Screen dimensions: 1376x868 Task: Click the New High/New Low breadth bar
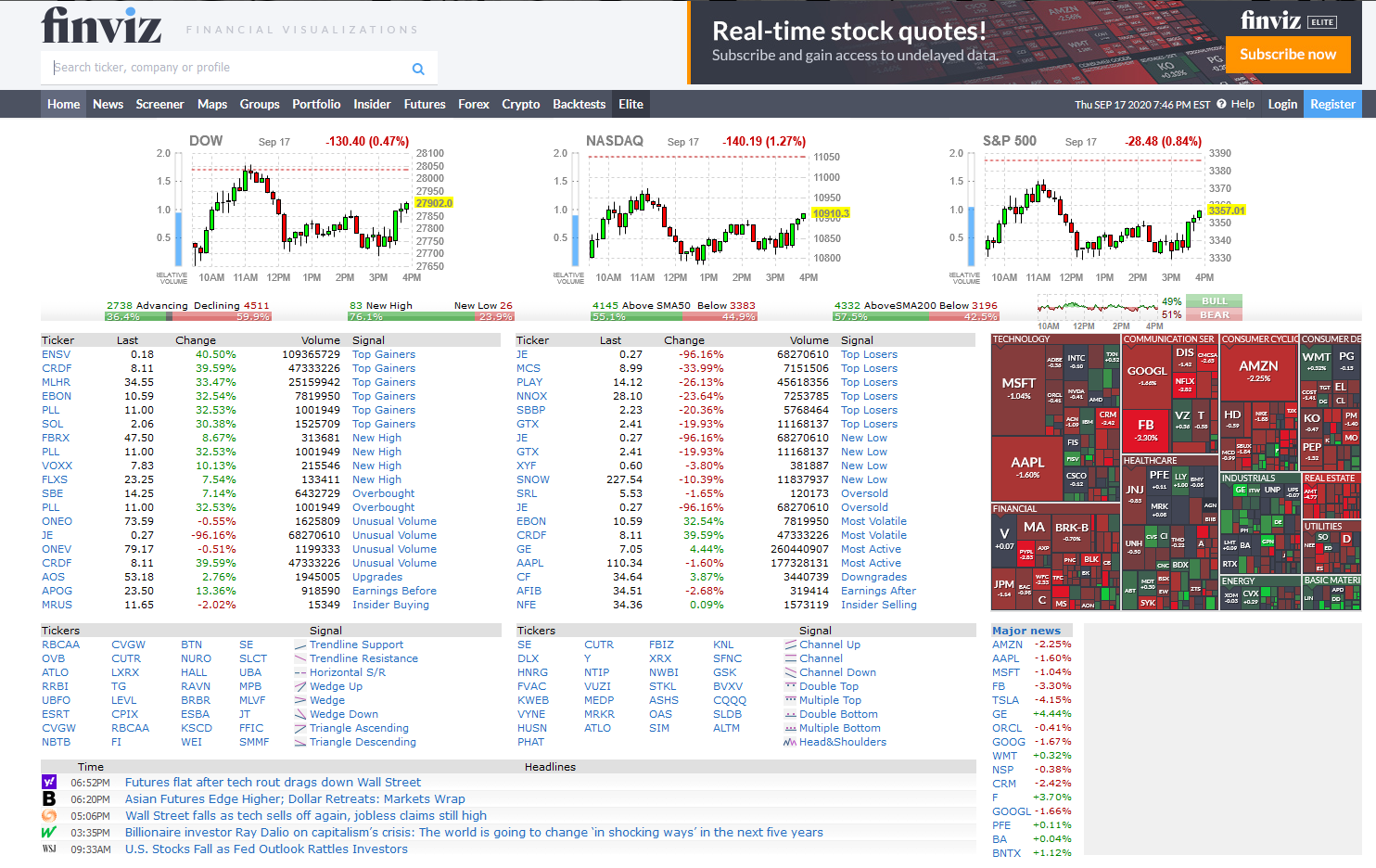tap(430, 316)
